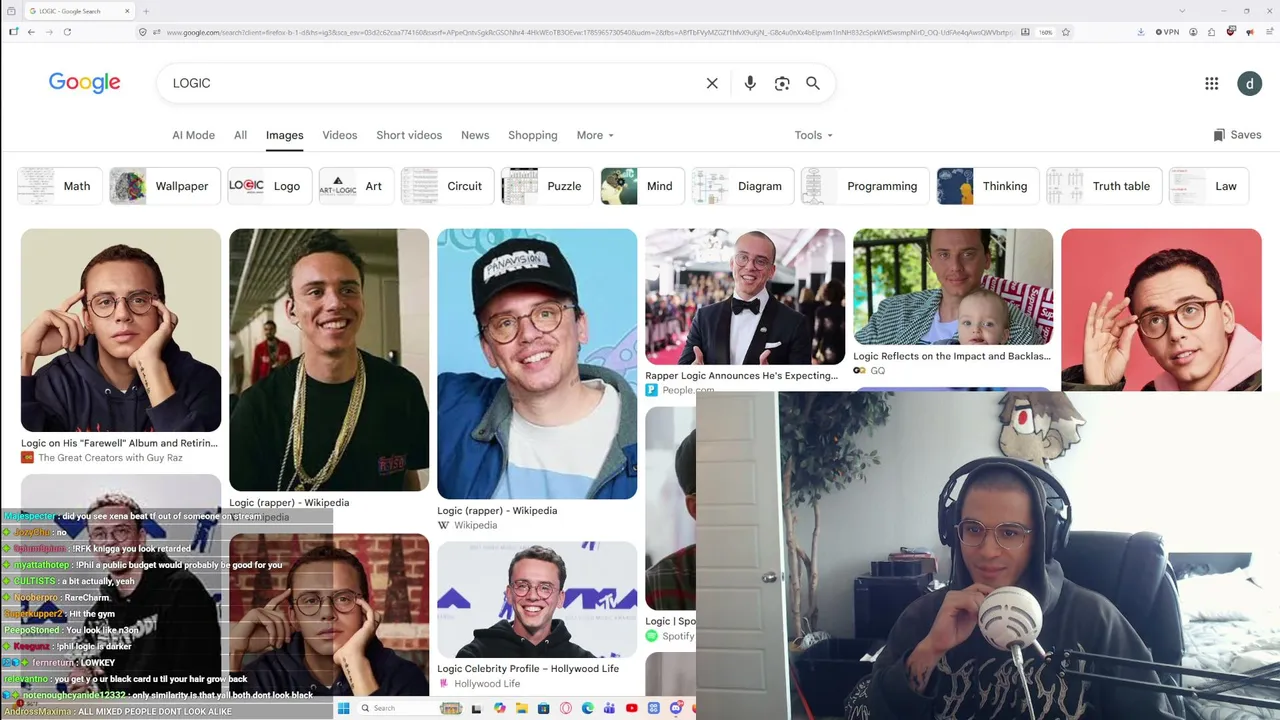Filter images by the Programming chip

point(865,186)
